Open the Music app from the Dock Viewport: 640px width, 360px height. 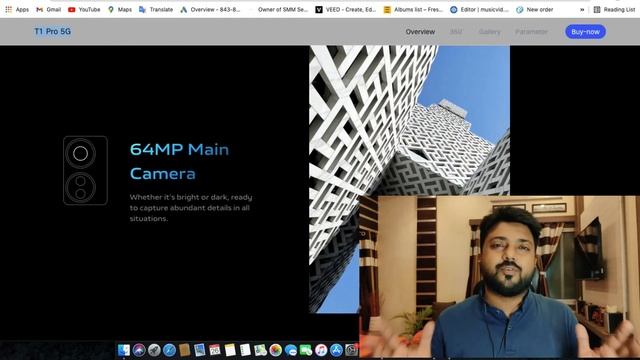click(321, 350)
